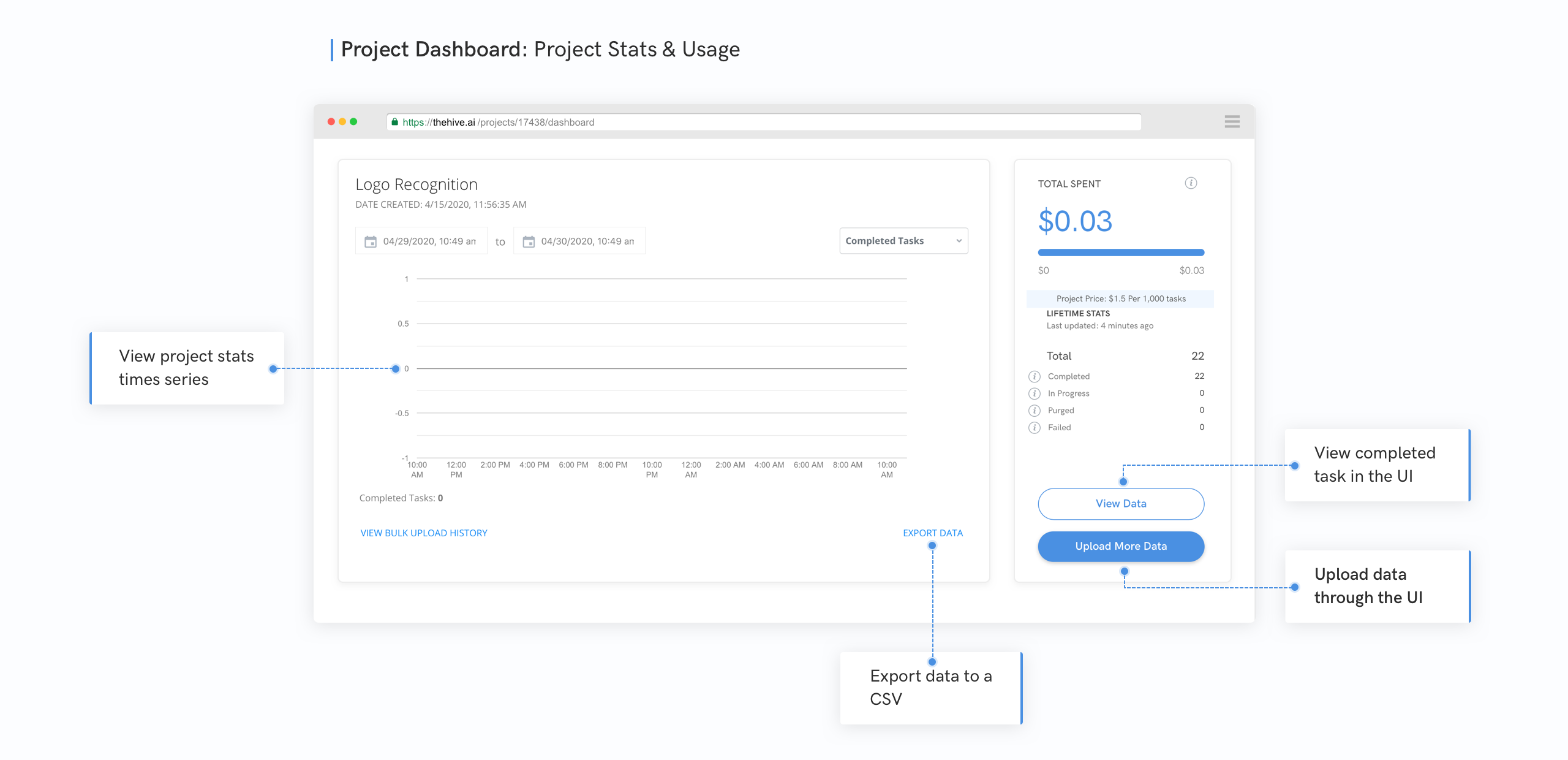Viewport: 1568px width, 760px height.
Task: Click the $0.03 total spent amount
Action: 1075,221
